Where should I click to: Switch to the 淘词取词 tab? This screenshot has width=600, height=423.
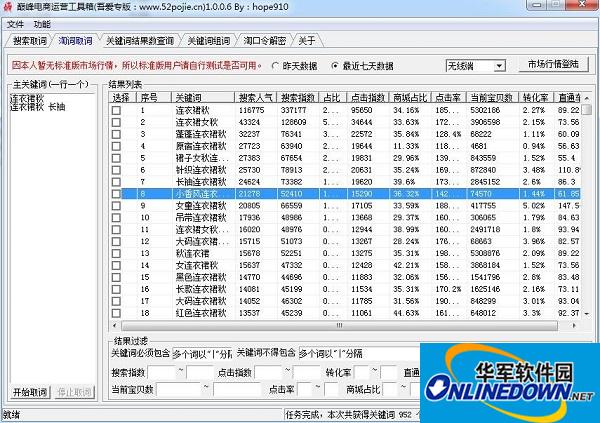pyautogui.click(x=75, y=41)
